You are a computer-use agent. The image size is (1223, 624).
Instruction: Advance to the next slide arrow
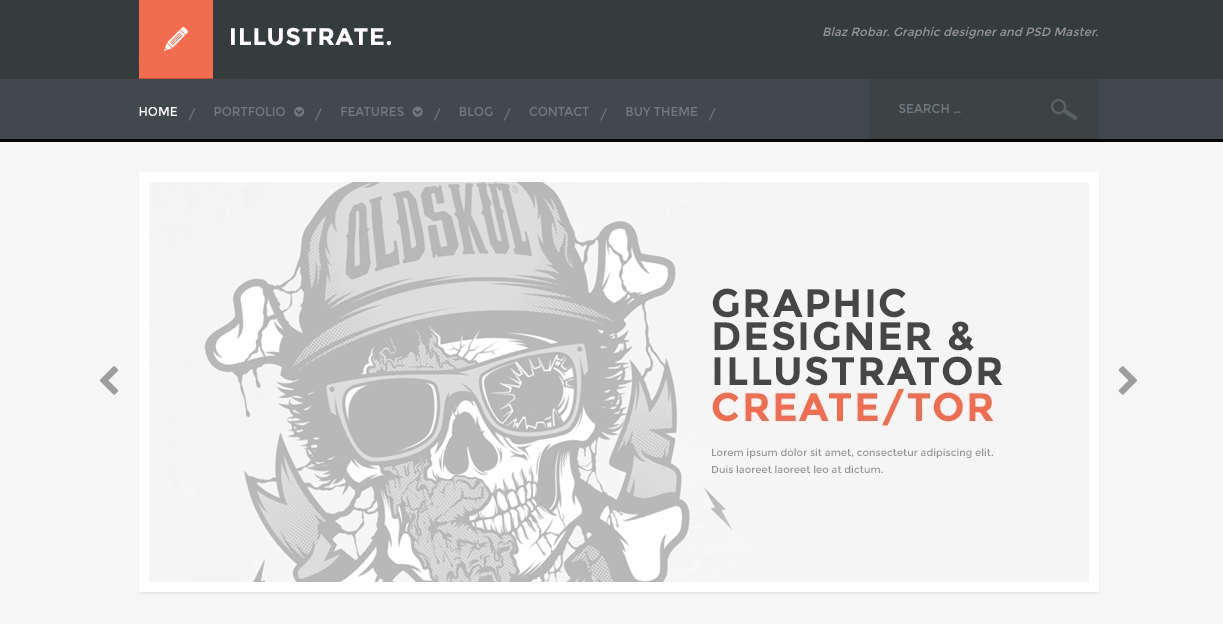(x=1127, y=380)
